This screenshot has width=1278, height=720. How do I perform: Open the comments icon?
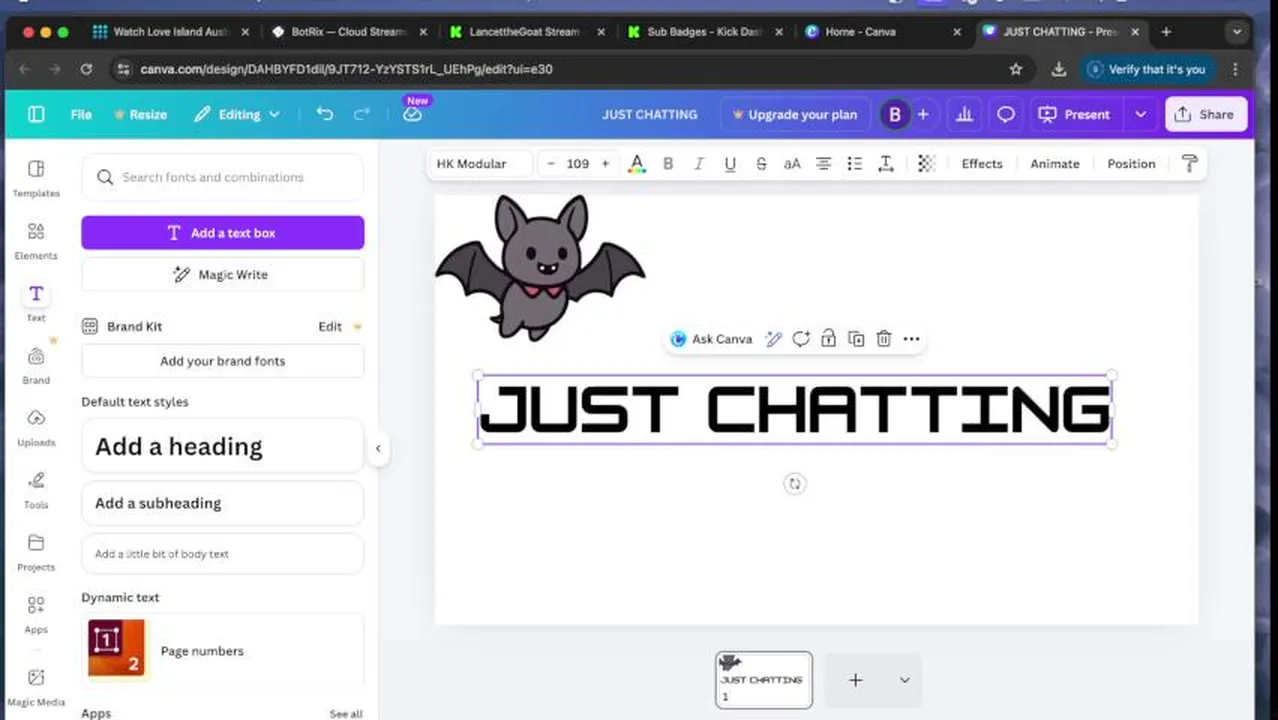(1006, 114)
